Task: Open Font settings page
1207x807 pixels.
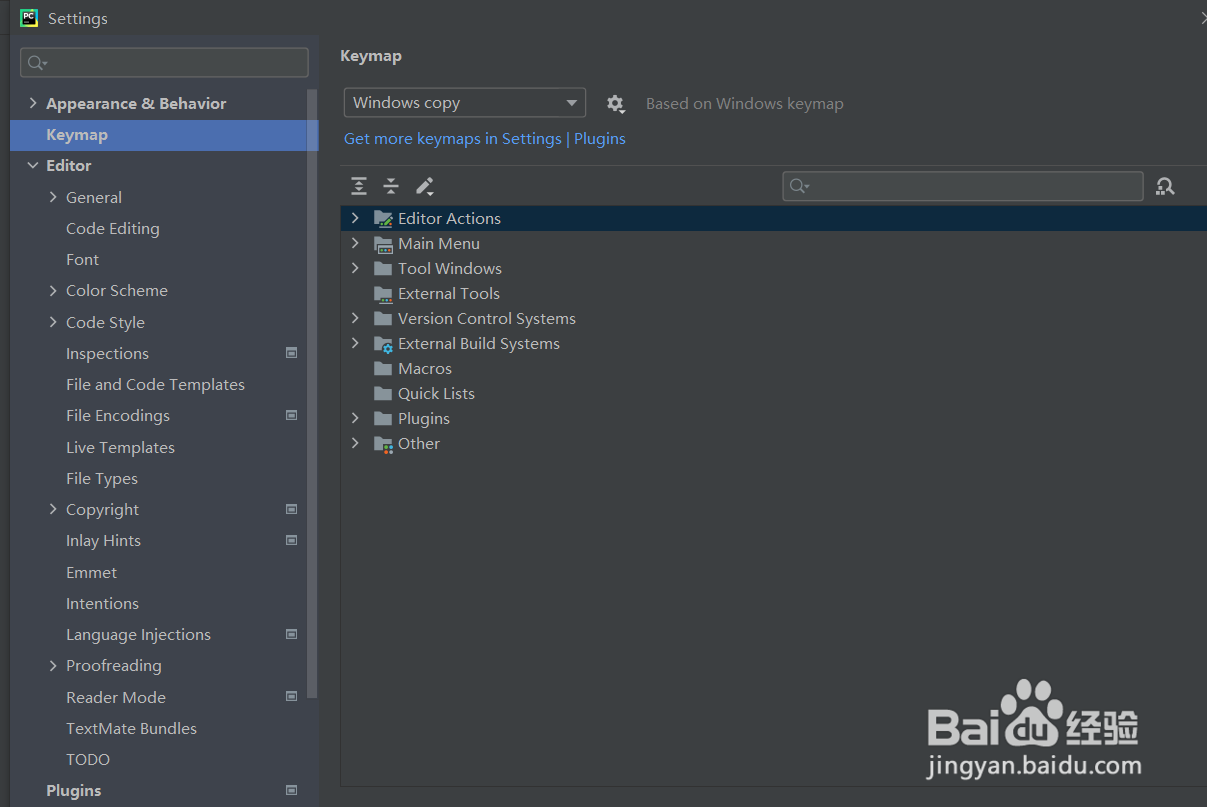Action: (82, 259)
